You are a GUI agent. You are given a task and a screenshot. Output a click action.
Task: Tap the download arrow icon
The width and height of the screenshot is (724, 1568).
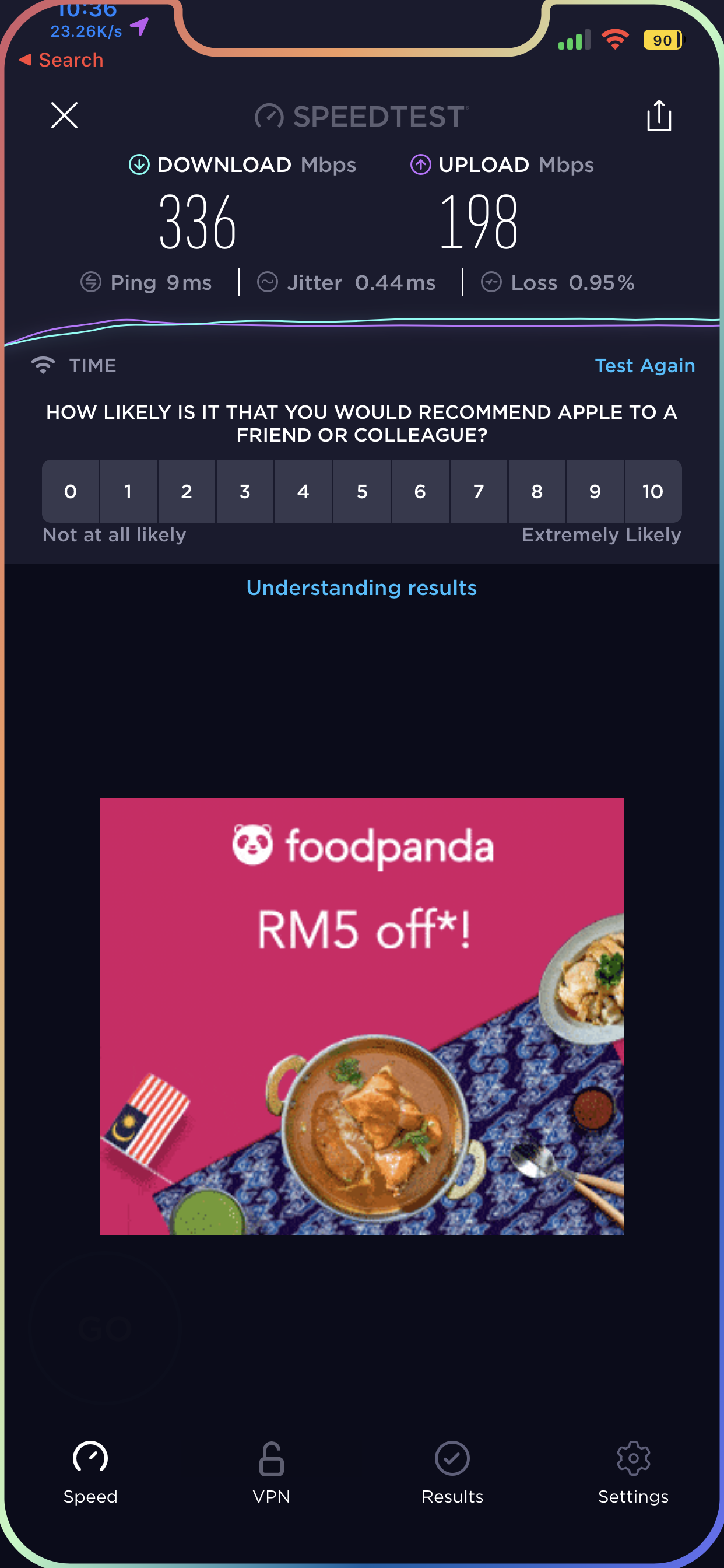pyautogui.click(x=139, y=164)
